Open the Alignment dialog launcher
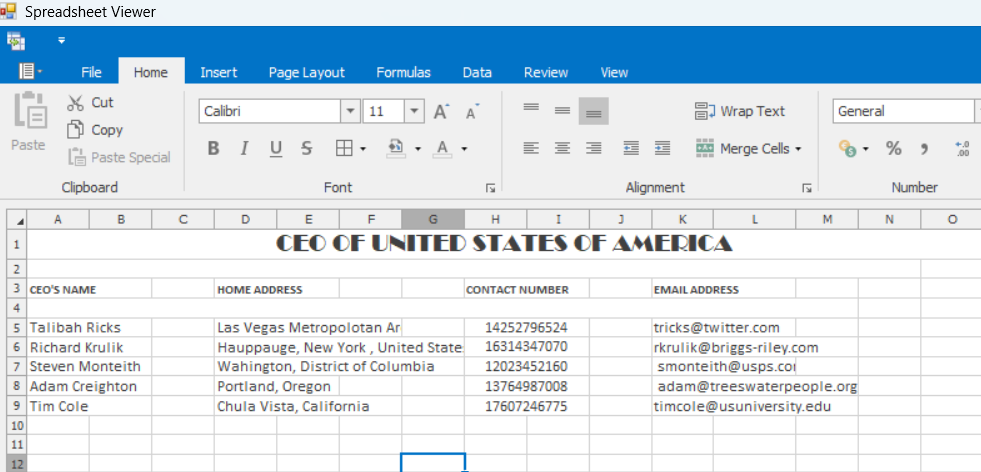 pyautogui.click(x=807, y=188)
